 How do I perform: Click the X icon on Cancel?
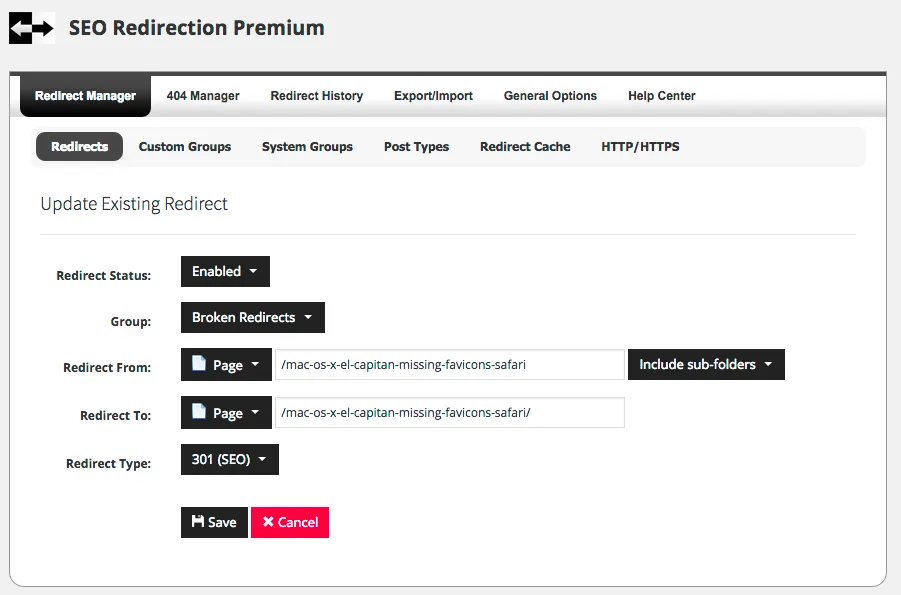[267, 522]
